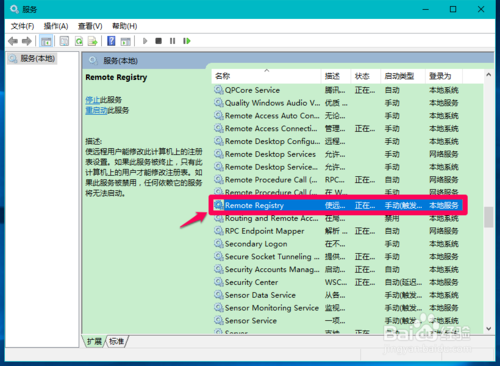The height and width of the screenshot is (366, 500).
Task: Select the Security Center service
Action: pos(337,282)
